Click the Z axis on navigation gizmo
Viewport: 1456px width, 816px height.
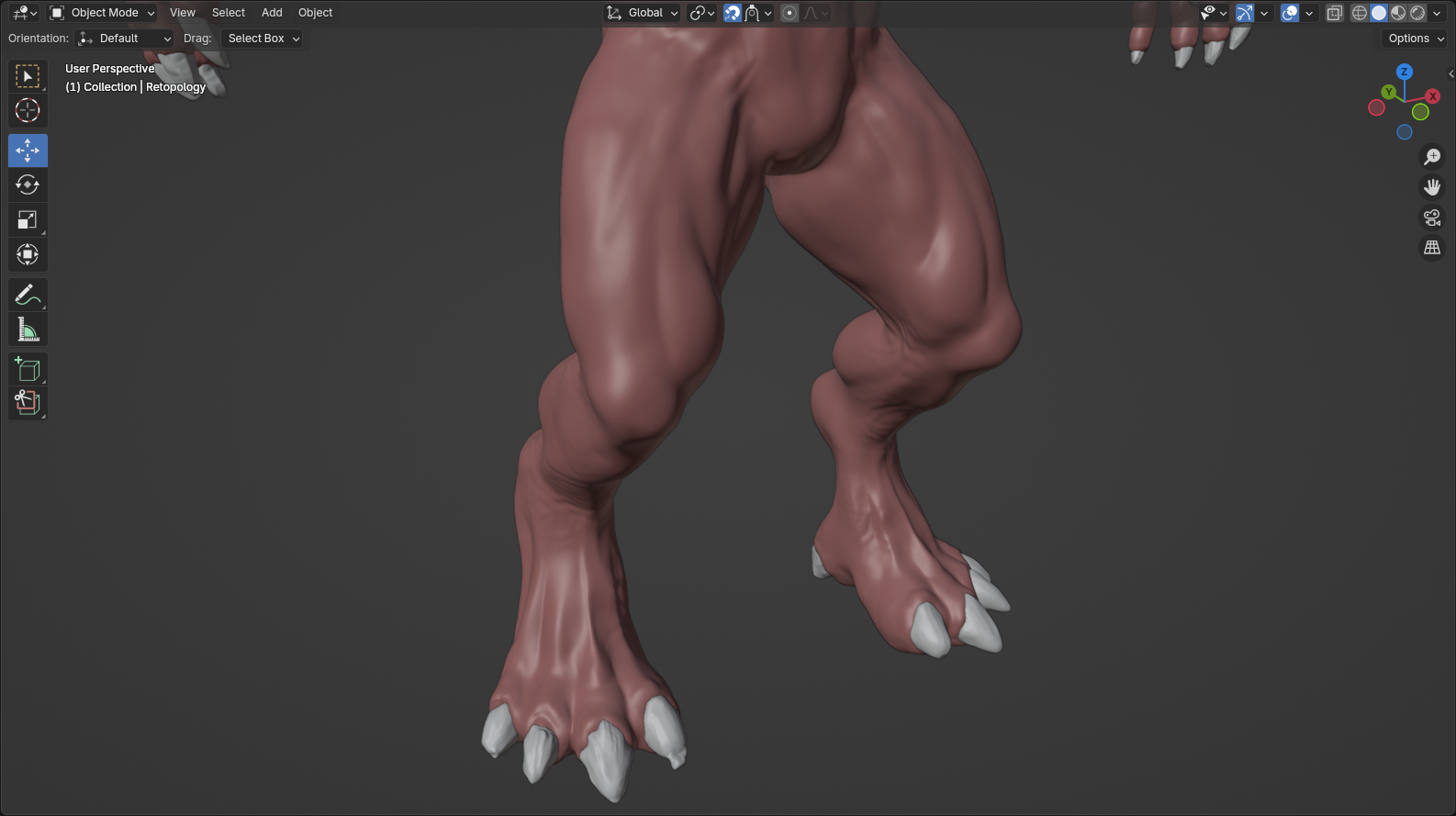click(x=1404, y=72)
